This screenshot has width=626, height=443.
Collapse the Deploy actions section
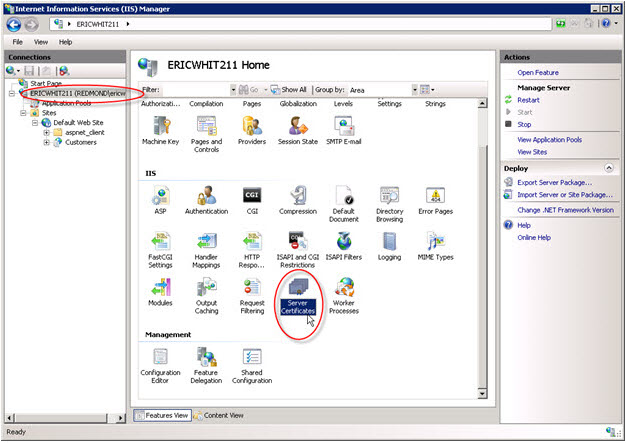click(x=609, y=168)
